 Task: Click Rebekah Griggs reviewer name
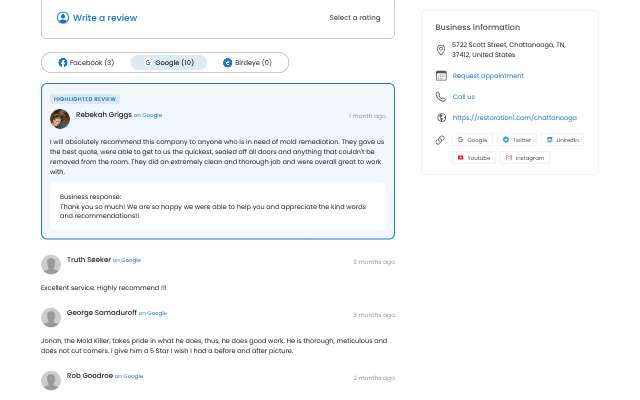click(x=104, y=115)
